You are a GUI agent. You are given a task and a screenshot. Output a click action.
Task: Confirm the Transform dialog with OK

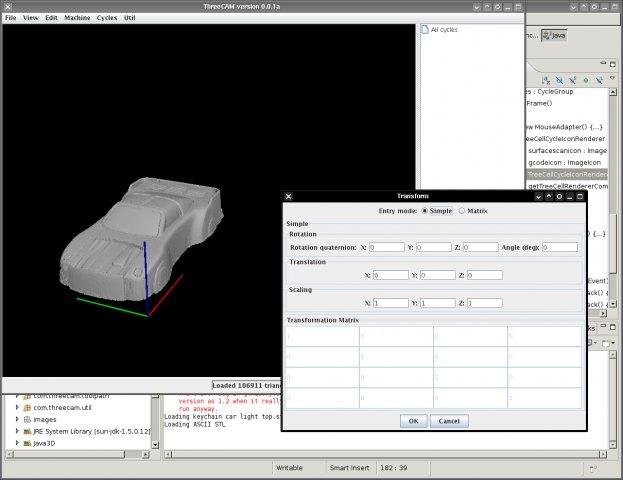click(414, 421)
